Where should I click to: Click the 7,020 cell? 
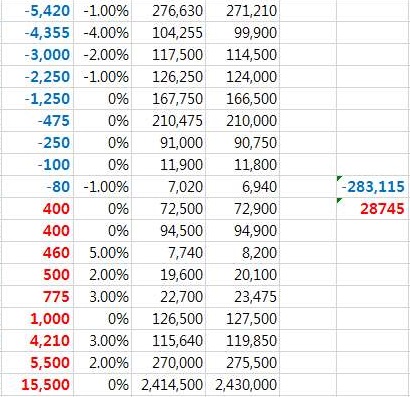[x=168, y=187]
